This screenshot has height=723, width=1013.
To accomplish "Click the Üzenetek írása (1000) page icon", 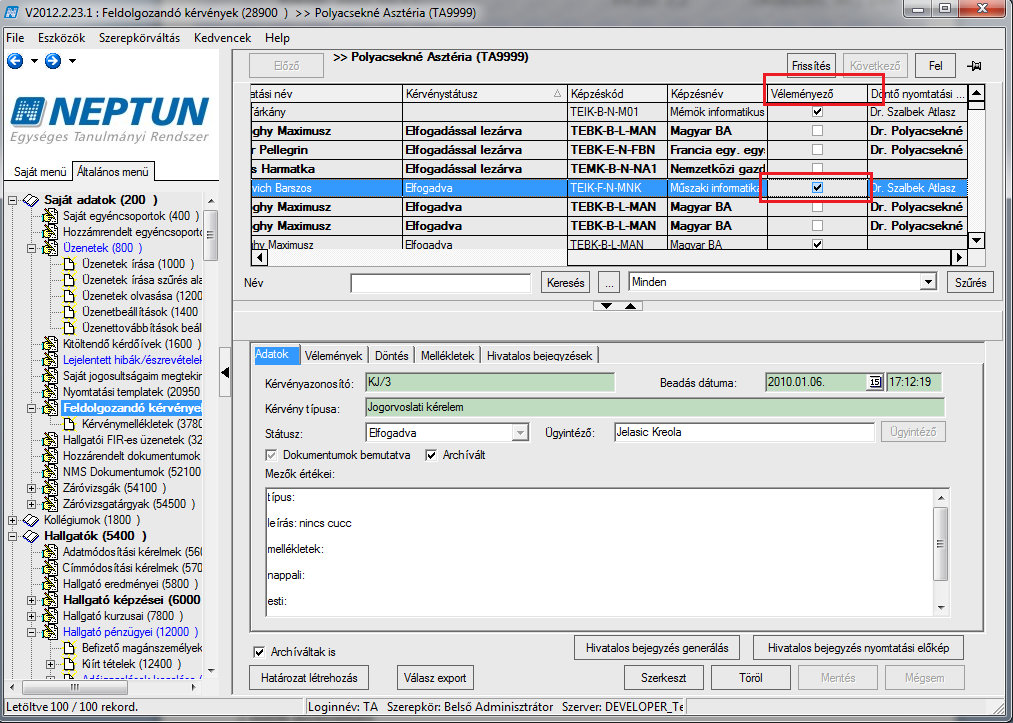I will (x=70, y=264).
